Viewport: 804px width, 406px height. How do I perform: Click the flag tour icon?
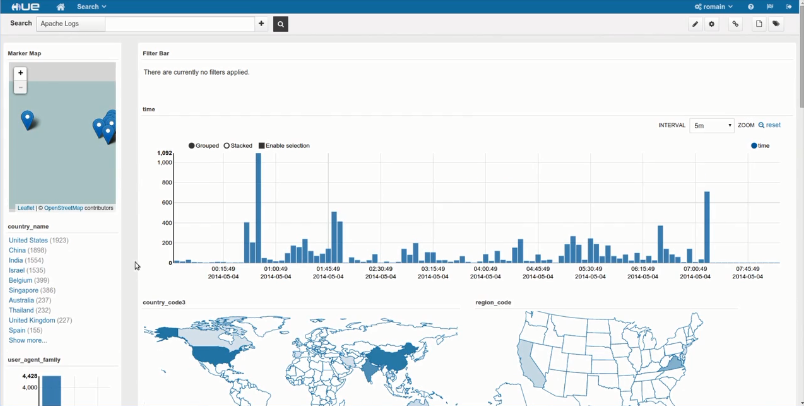[x=770, y=7]
